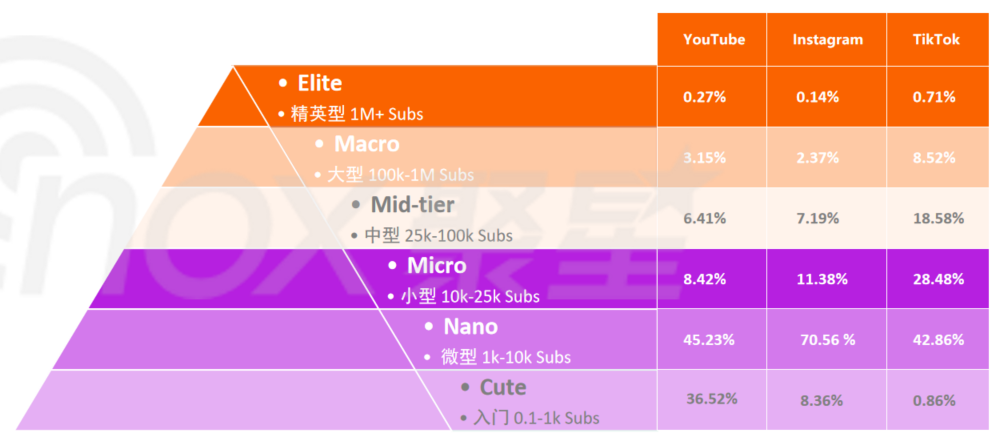The width and height of the screenshot is (1001, 437).
Task: Click the 45.23% YouTube Nano value
Action: 709,340
